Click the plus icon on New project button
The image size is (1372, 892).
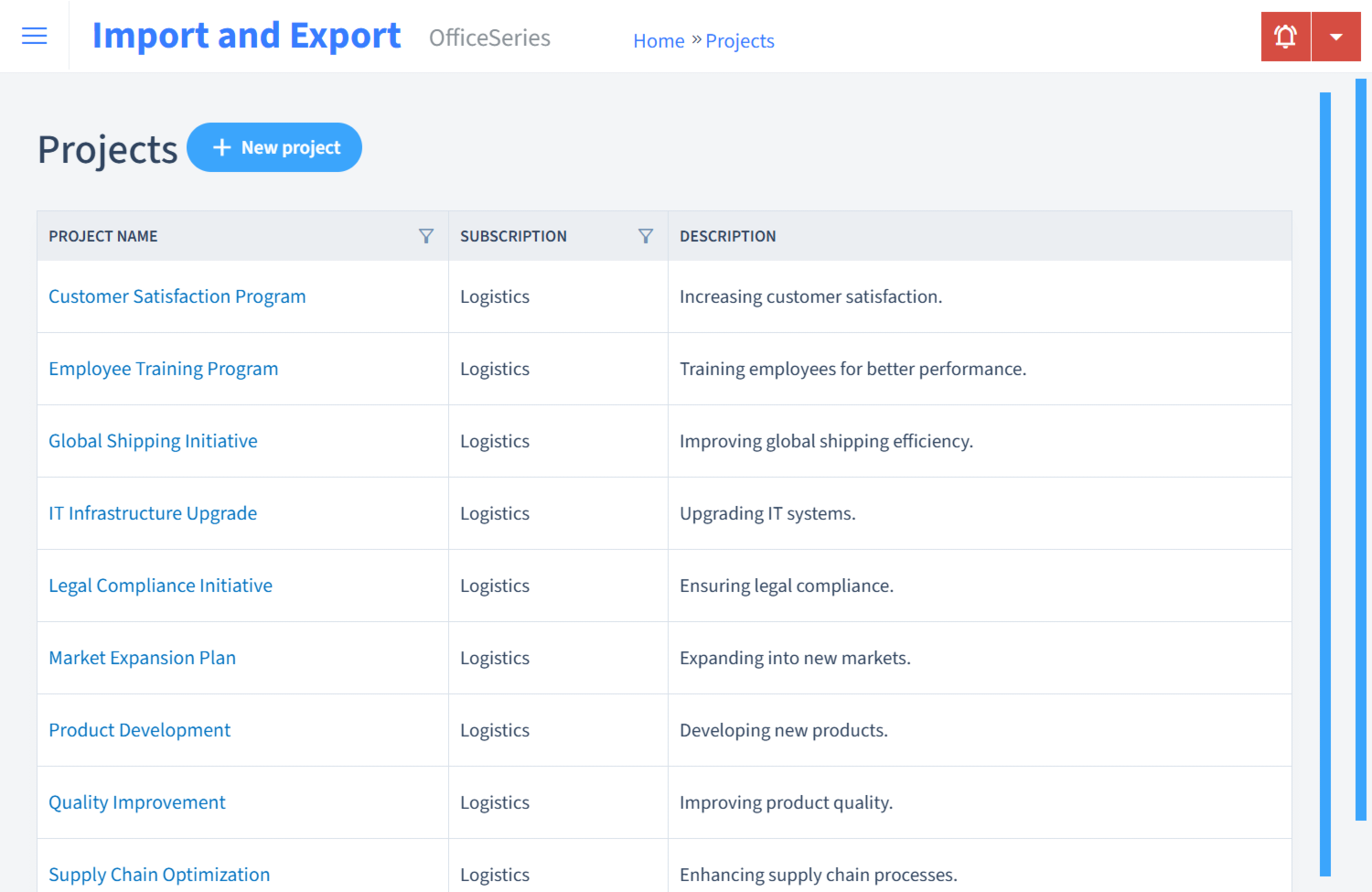[222, 146]
